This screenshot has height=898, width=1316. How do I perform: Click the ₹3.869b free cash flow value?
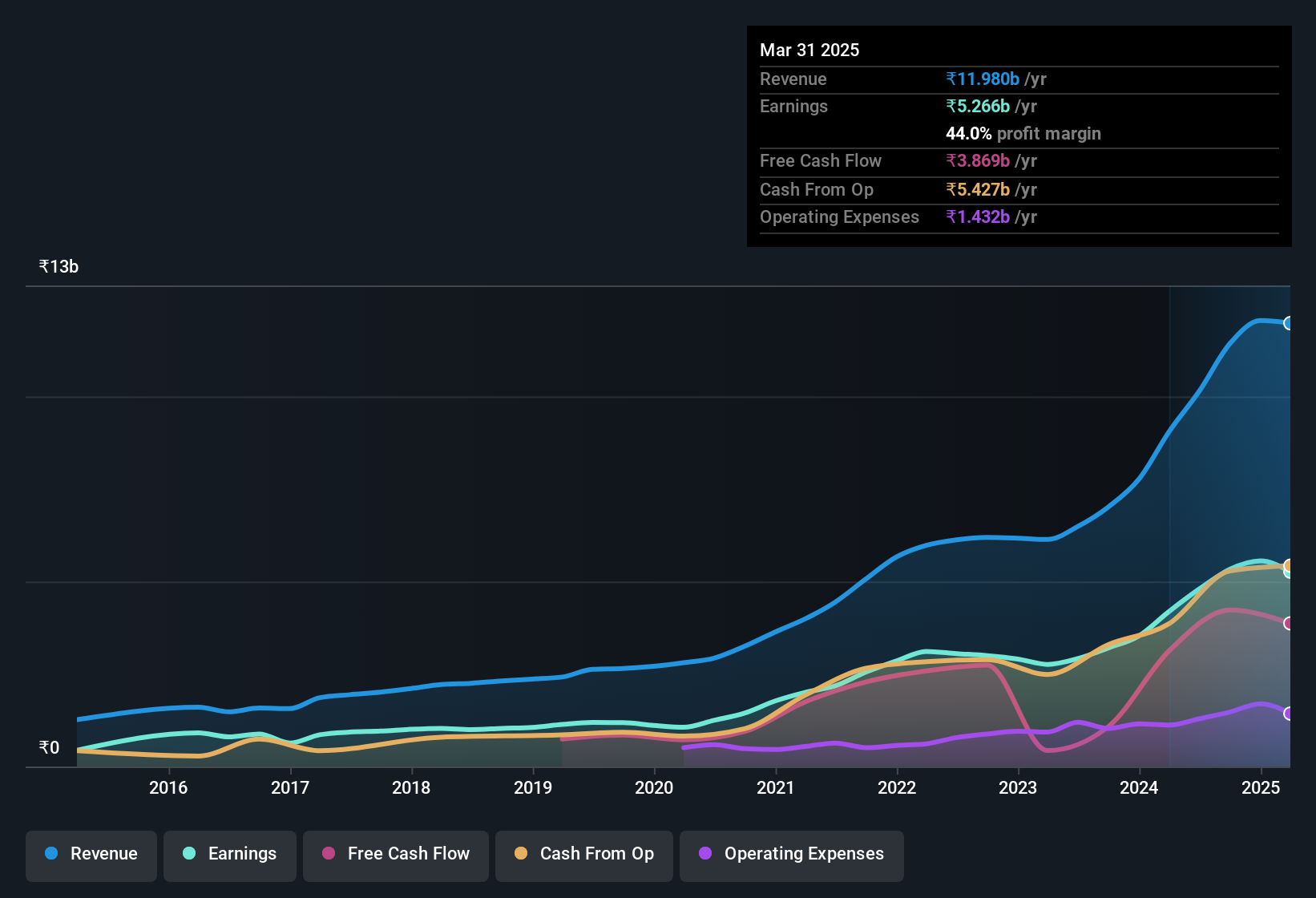(x=978, y=160)
